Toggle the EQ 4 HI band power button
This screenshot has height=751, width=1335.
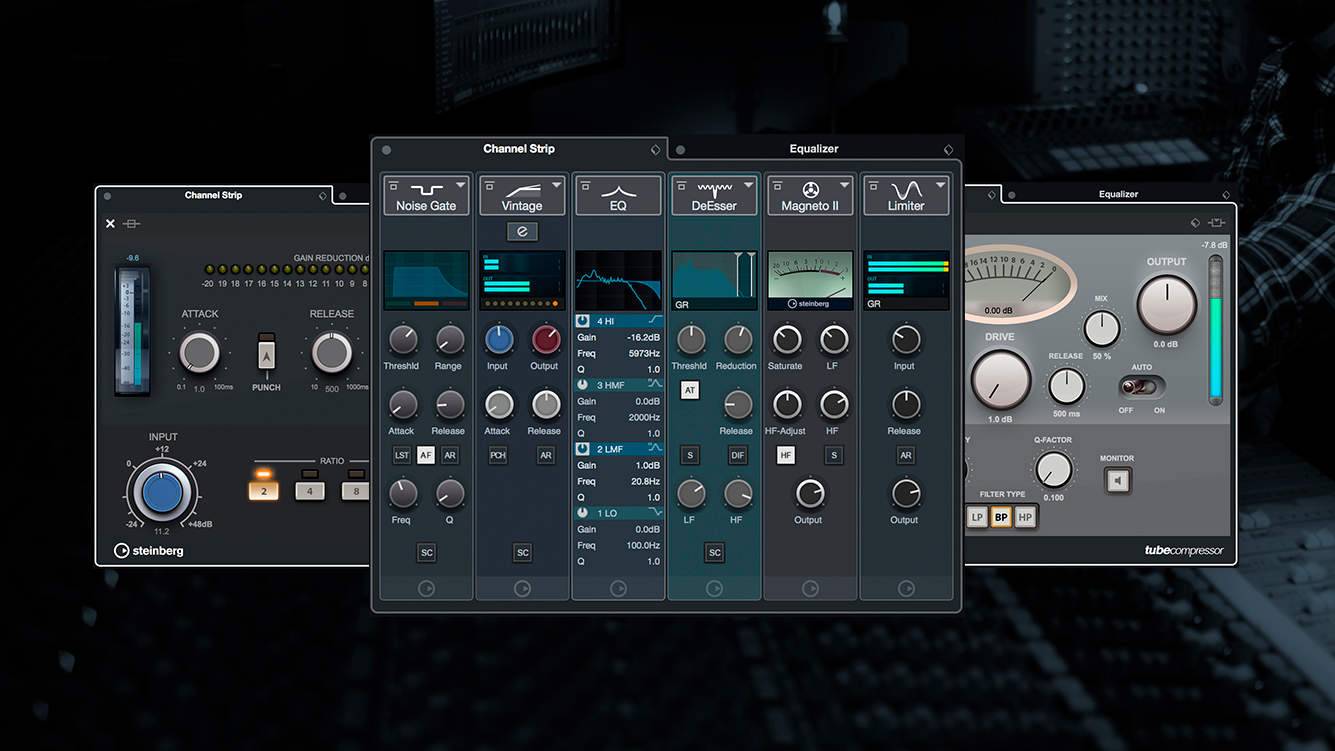click(584, 321)
